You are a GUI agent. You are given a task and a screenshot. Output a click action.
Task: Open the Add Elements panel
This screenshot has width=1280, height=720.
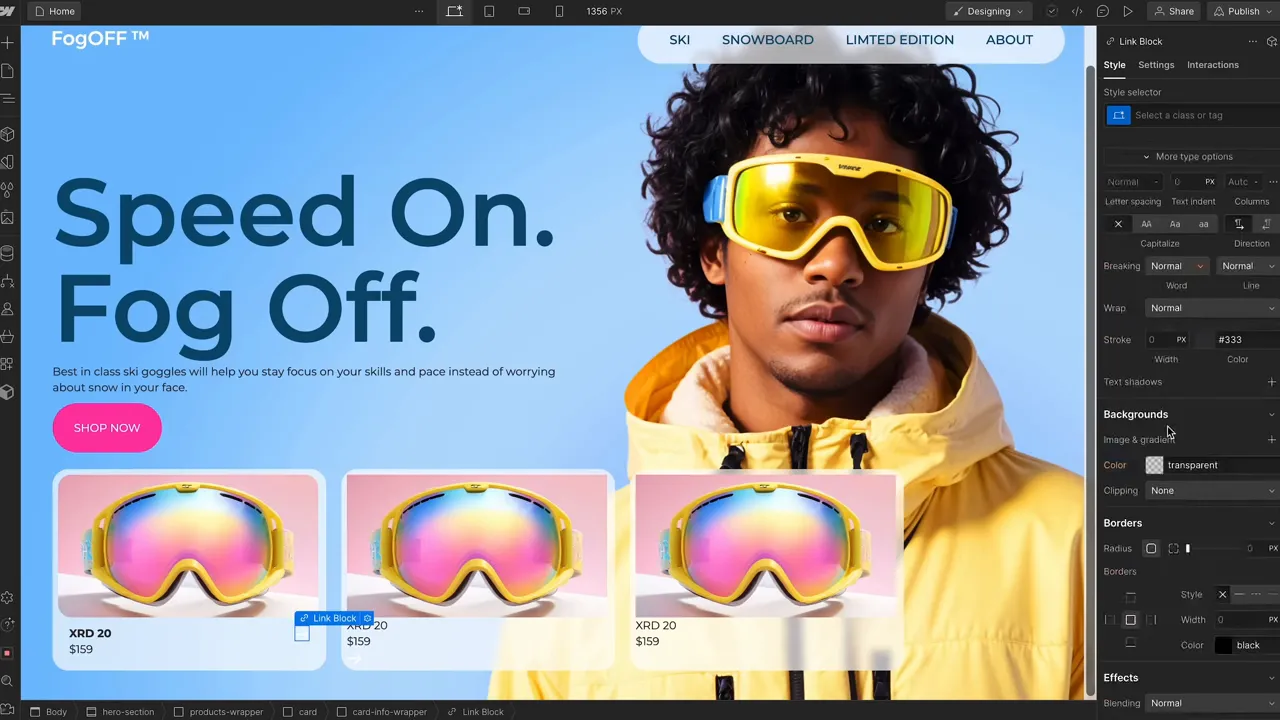point(8,43)
